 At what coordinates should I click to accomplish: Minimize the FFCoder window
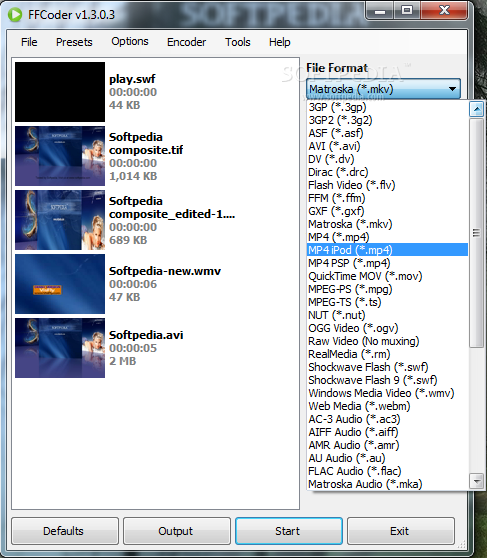coord(379,11)
